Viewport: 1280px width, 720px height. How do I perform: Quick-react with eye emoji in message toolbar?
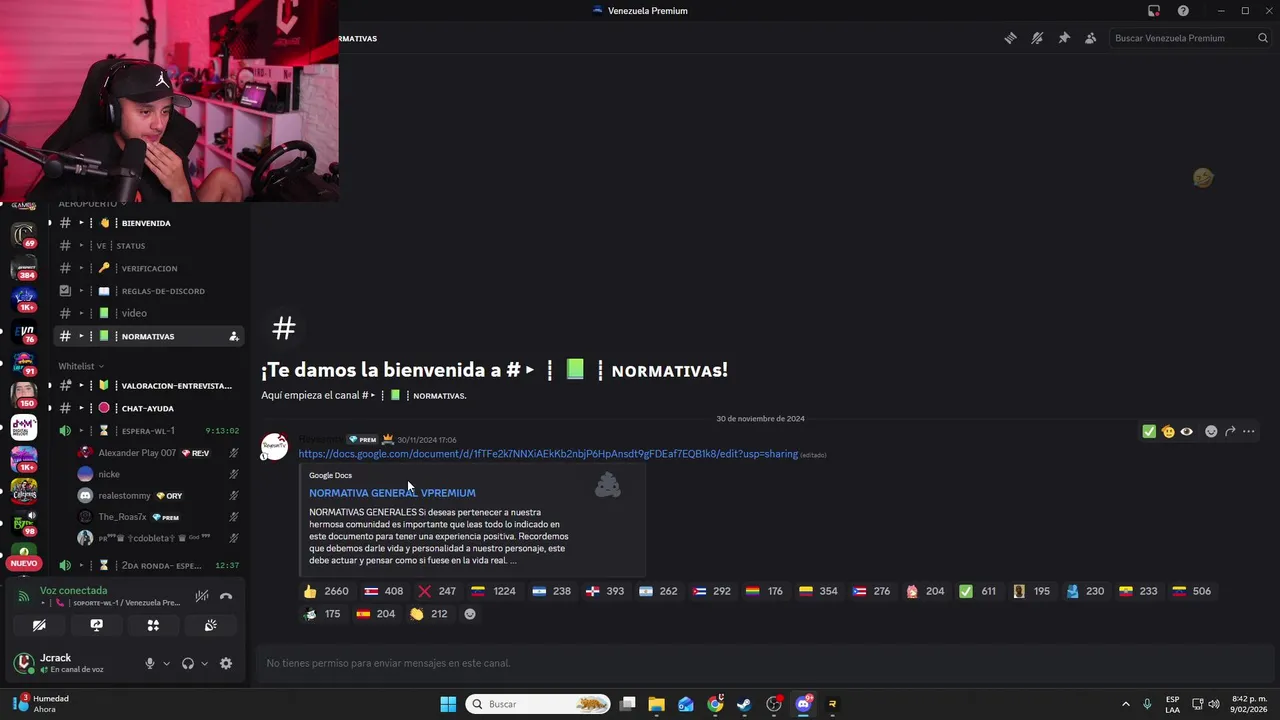tap(1186, 432)
